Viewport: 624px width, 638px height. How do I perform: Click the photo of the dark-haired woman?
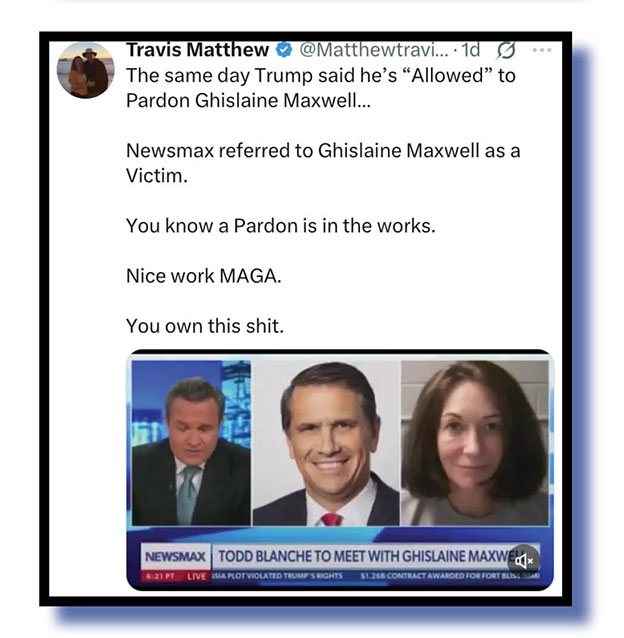[x=475, y=443]
